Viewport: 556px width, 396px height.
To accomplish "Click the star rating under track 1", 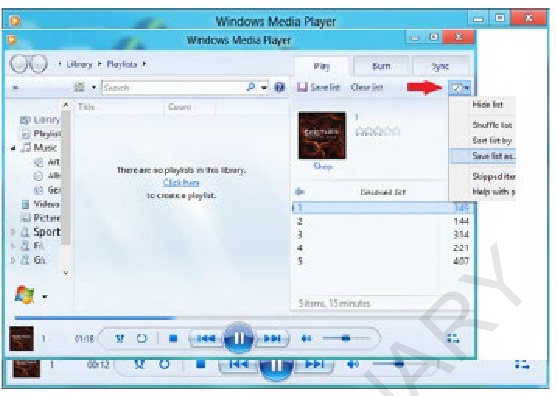I will point(378,132).
